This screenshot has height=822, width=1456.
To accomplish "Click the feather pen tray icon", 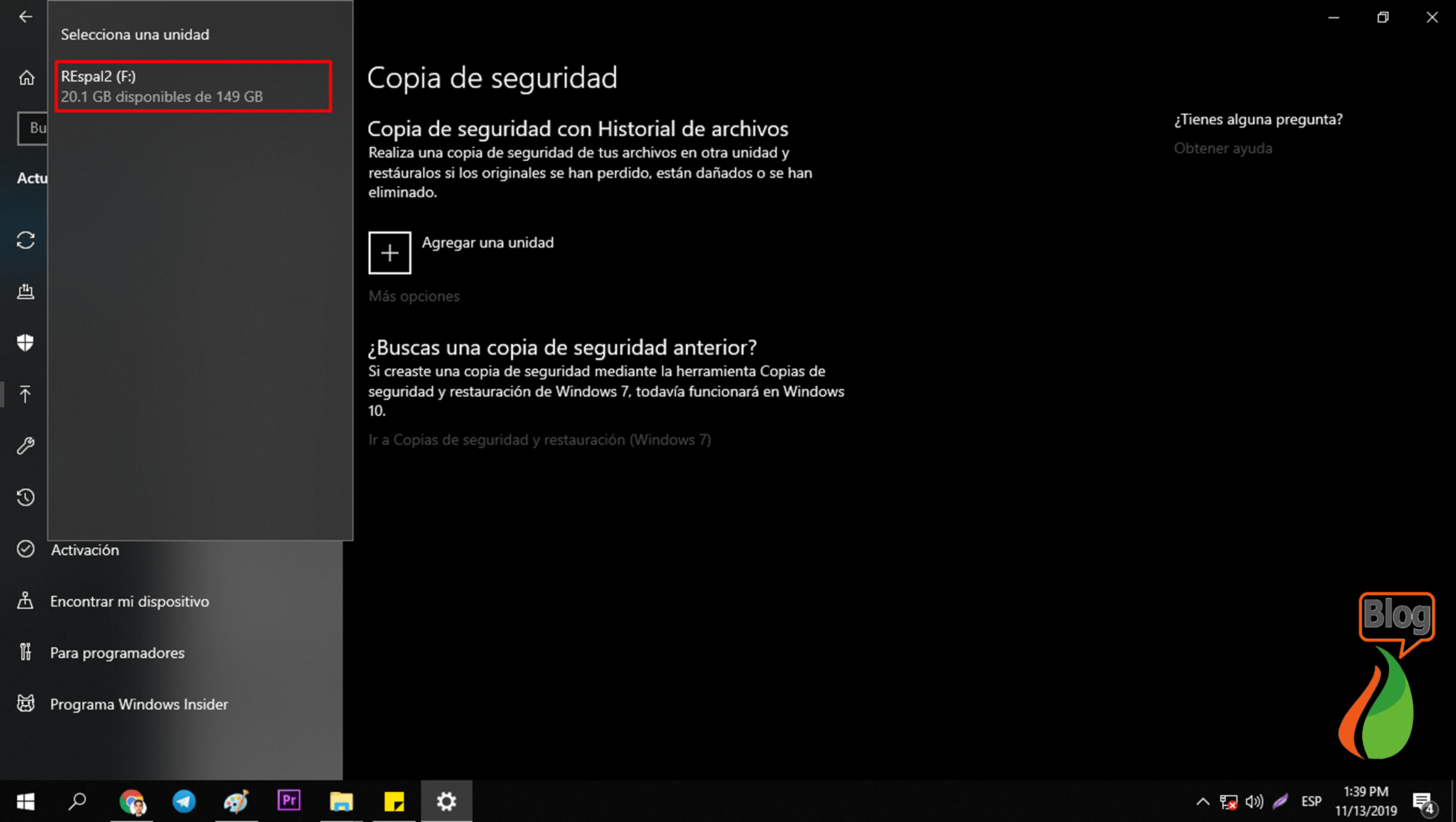I will pyautogui.click(x=1281, y=801).
